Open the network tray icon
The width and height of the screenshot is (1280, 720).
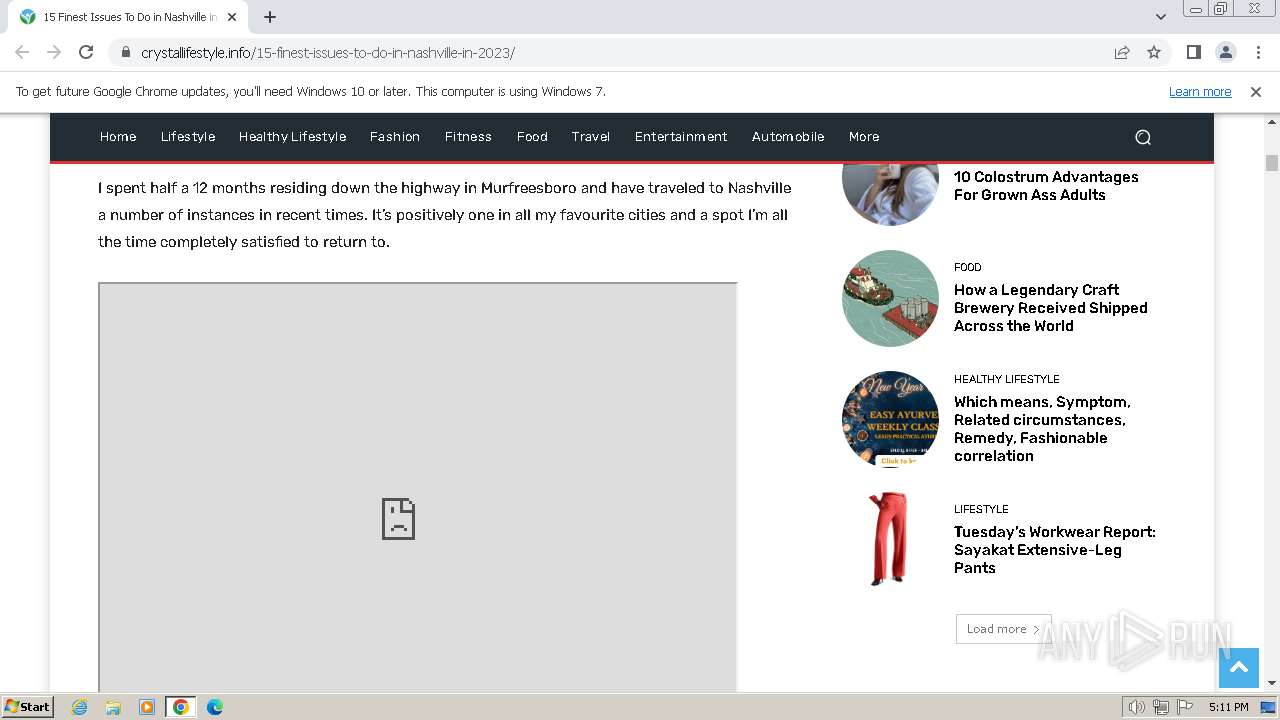pos(1161,707)
